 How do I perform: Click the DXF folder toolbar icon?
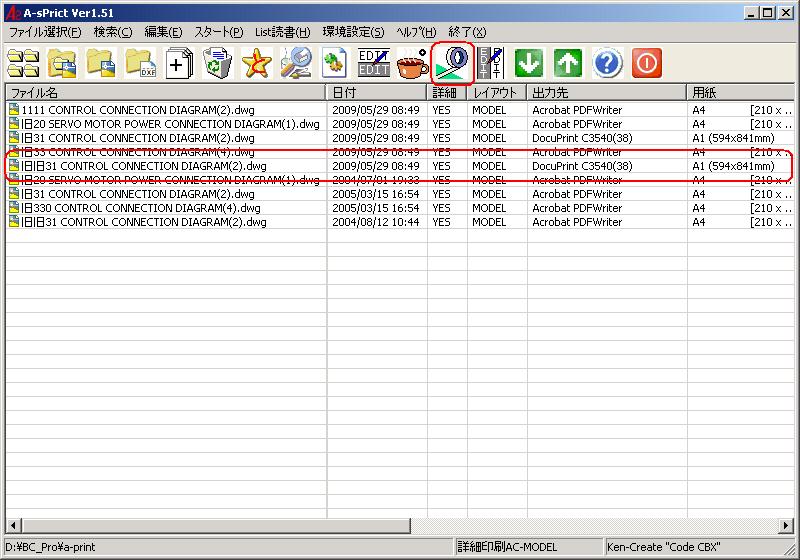coord(140,64)
